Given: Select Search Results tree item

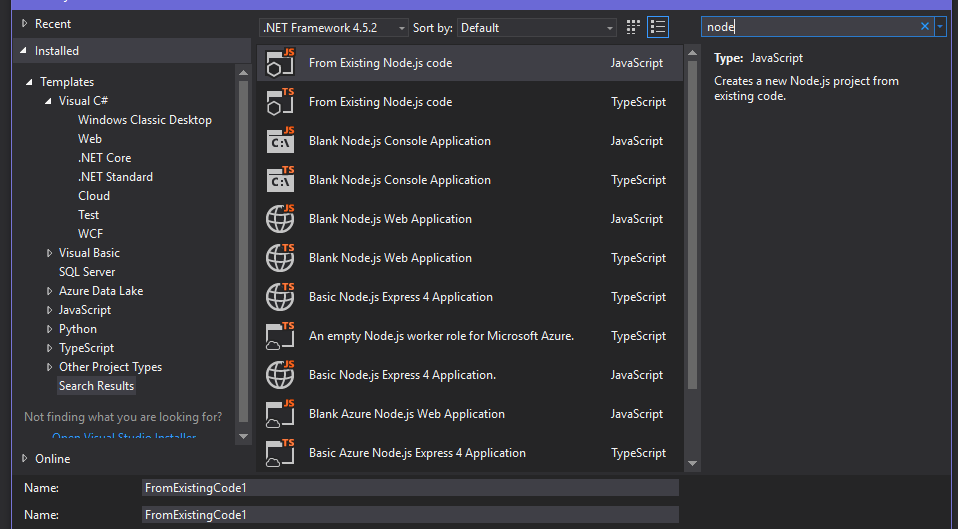Looking at the screenshot, I should point(96,386).
